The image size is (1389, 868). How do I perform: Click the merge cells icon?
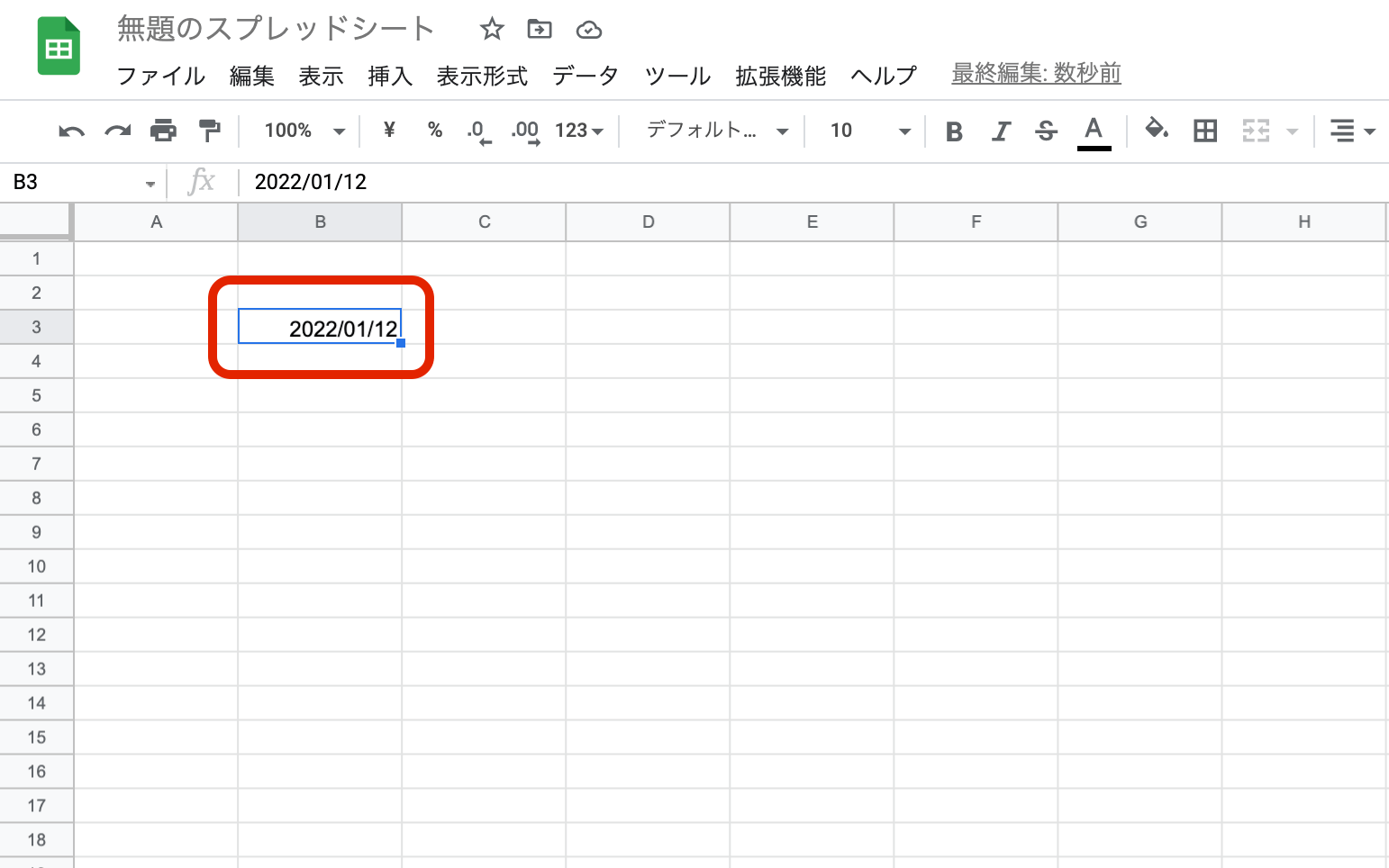click(x=1256, y=131)
